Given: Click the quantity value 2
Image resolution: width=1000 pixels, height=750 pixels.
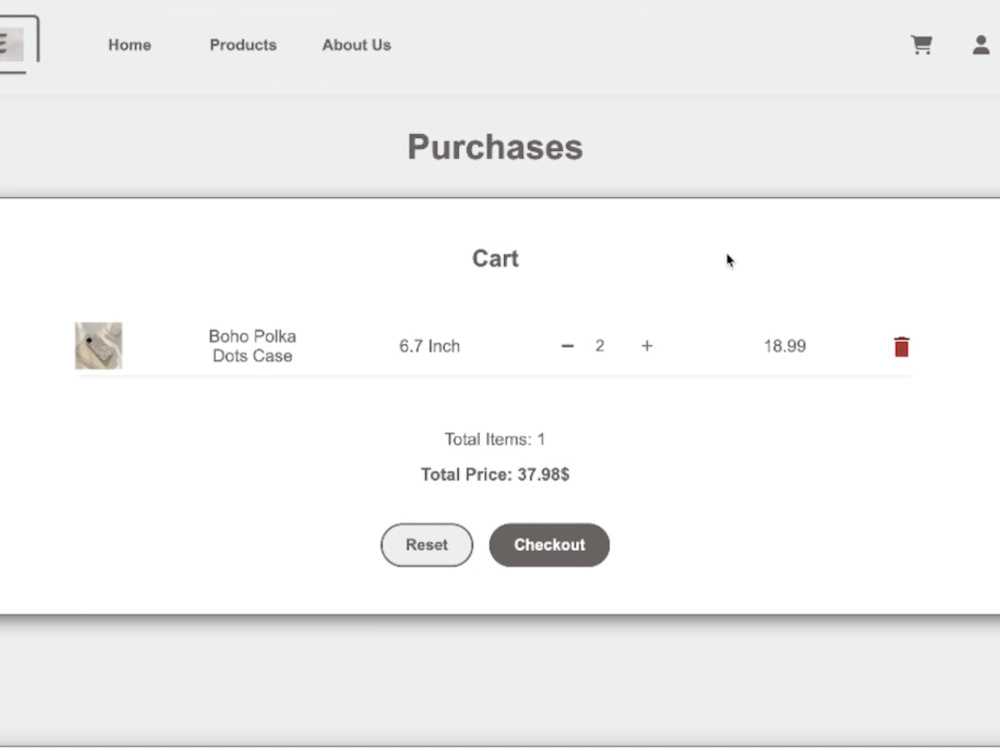Looking at the screenshot, I should [599, 346].
